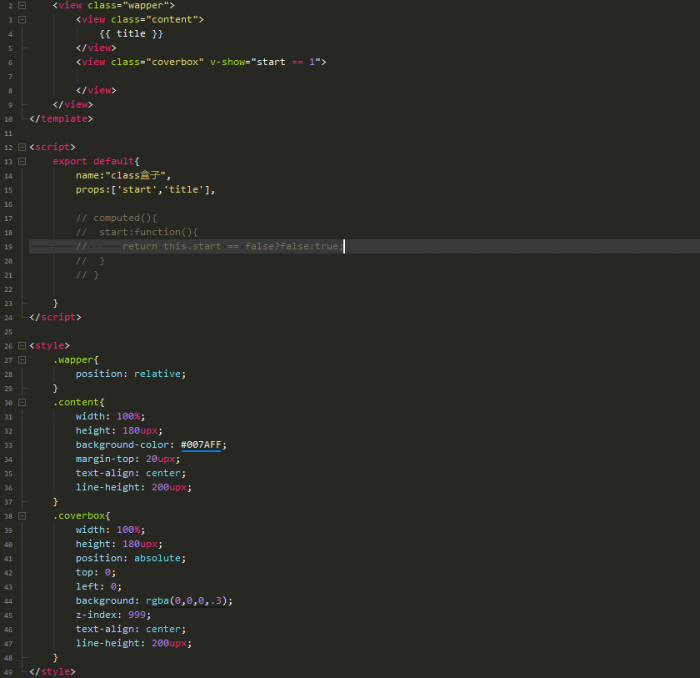Collapse the fold marker at line 2 wapper view

22,5
